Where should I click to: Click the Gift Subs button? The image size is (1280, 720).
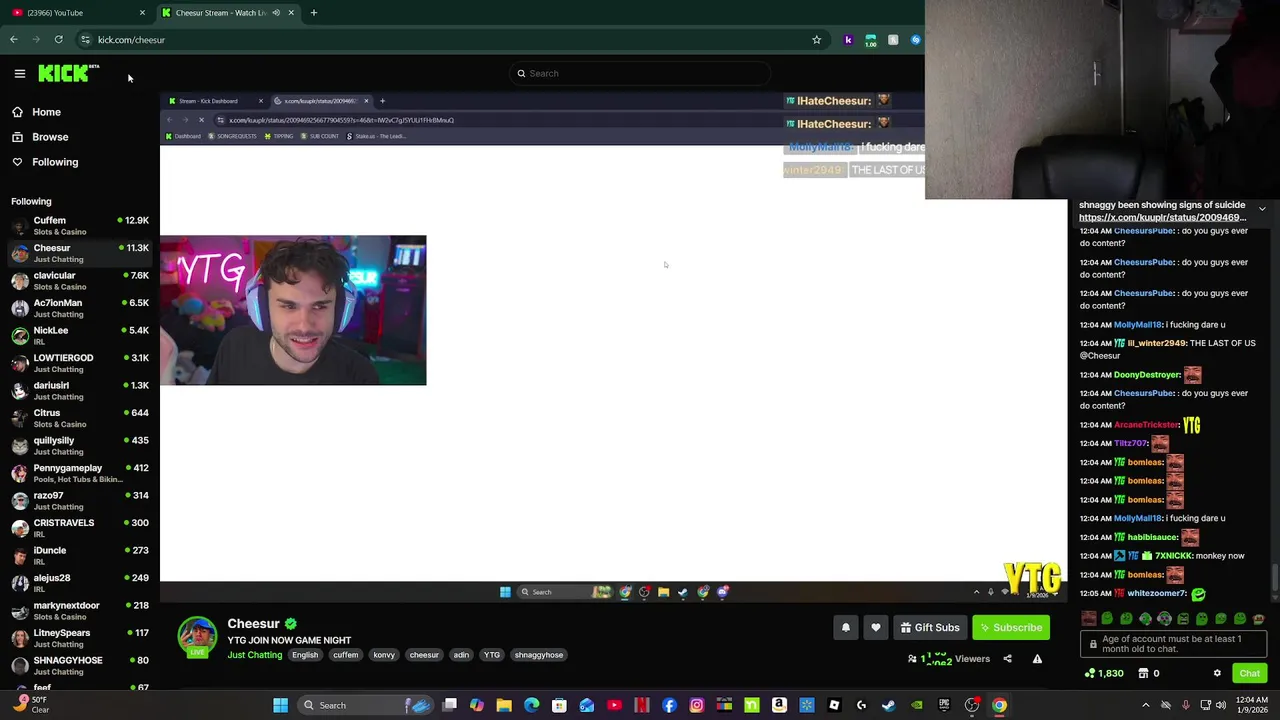(930, 628)
